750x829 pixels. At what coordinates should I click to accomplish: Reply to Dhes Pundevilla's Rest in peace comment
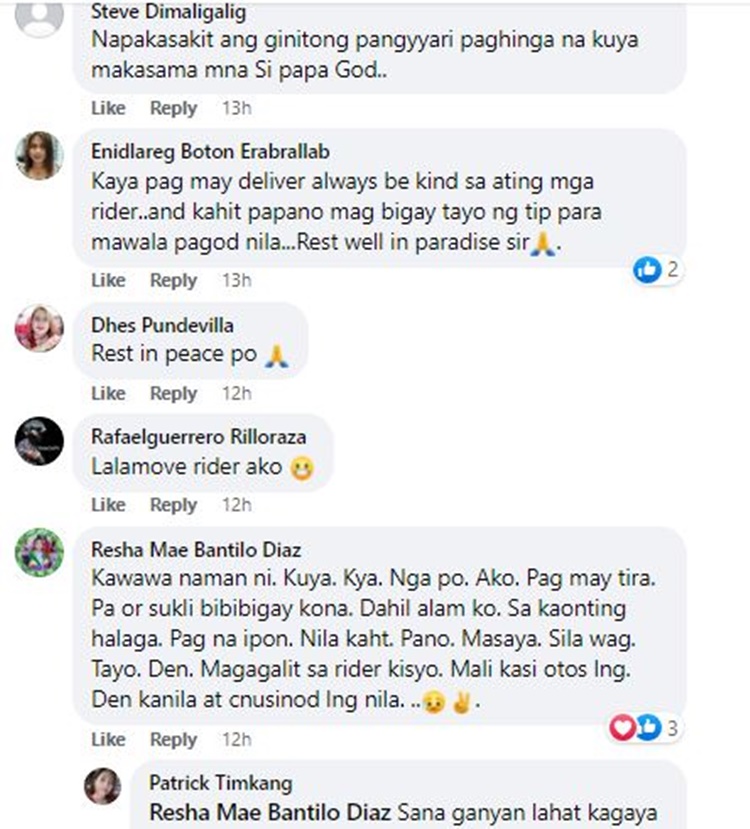pyautogui.click(x=173, y=393)
